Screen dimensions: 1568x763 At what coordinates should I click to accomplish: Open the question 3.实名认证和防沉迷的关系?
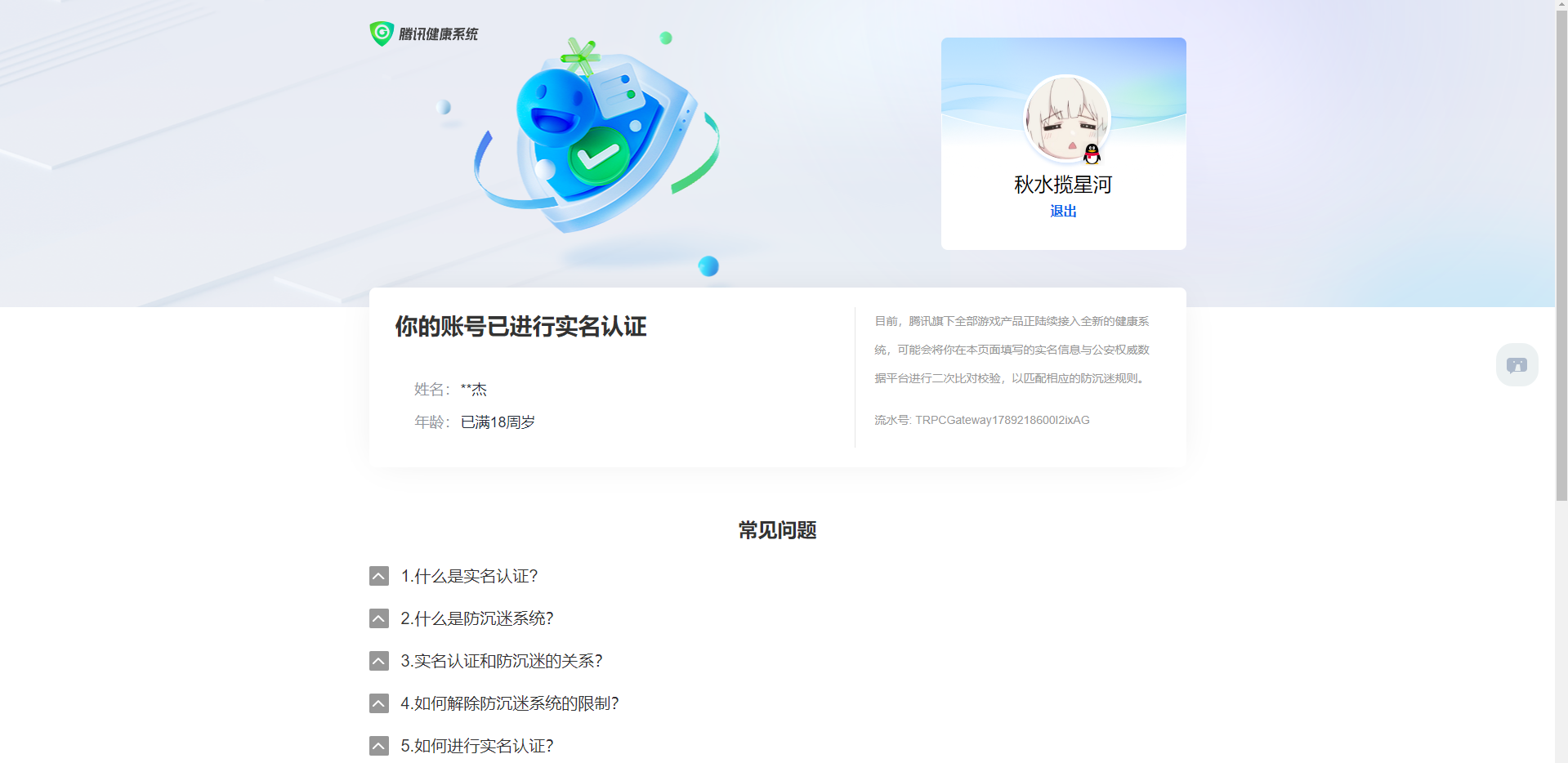502,661
